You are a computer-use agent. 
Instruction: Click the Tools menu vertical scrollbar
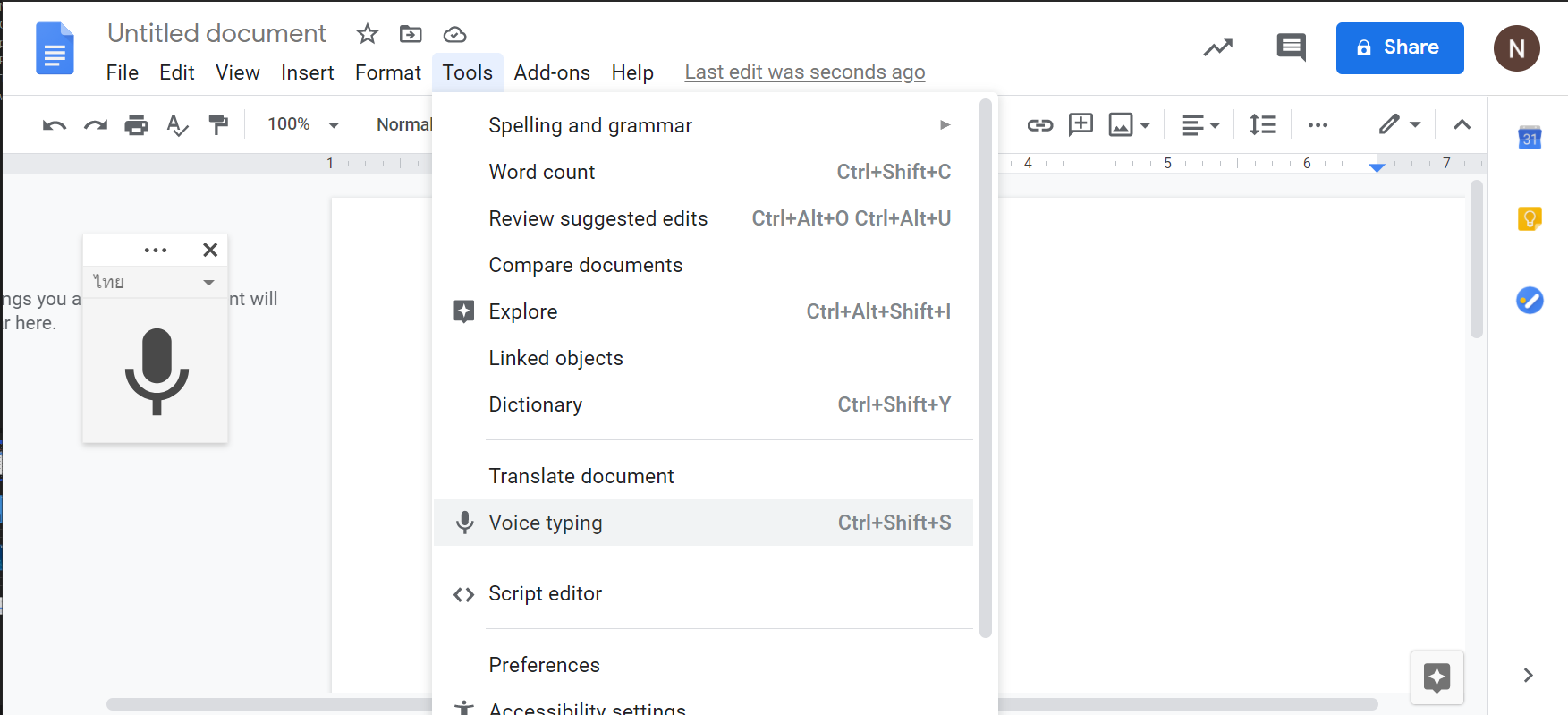coord(986,368)
